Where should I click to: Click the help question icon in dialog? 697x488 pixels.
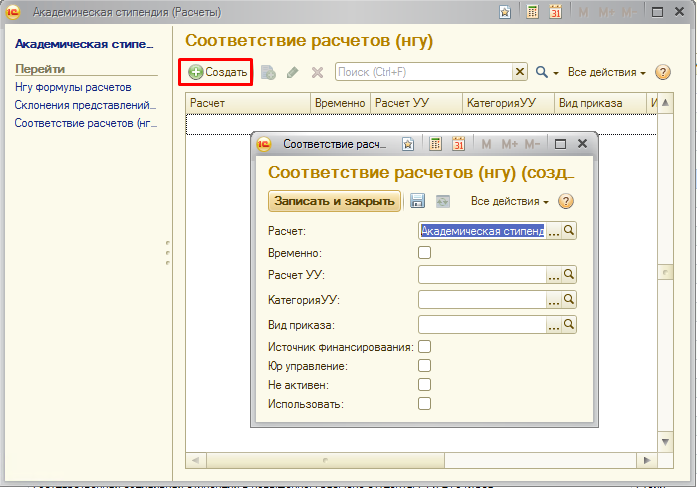[x=565, y=201]
